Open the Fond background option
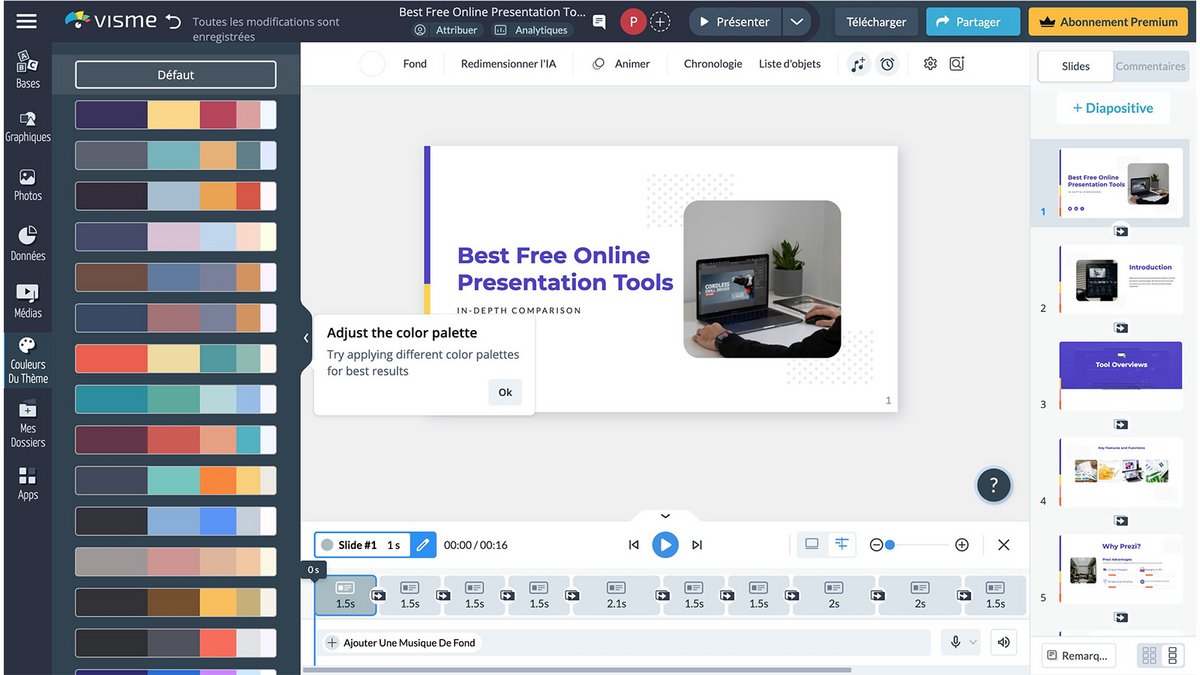This screenshot has width=1200, height=675. 415,64
